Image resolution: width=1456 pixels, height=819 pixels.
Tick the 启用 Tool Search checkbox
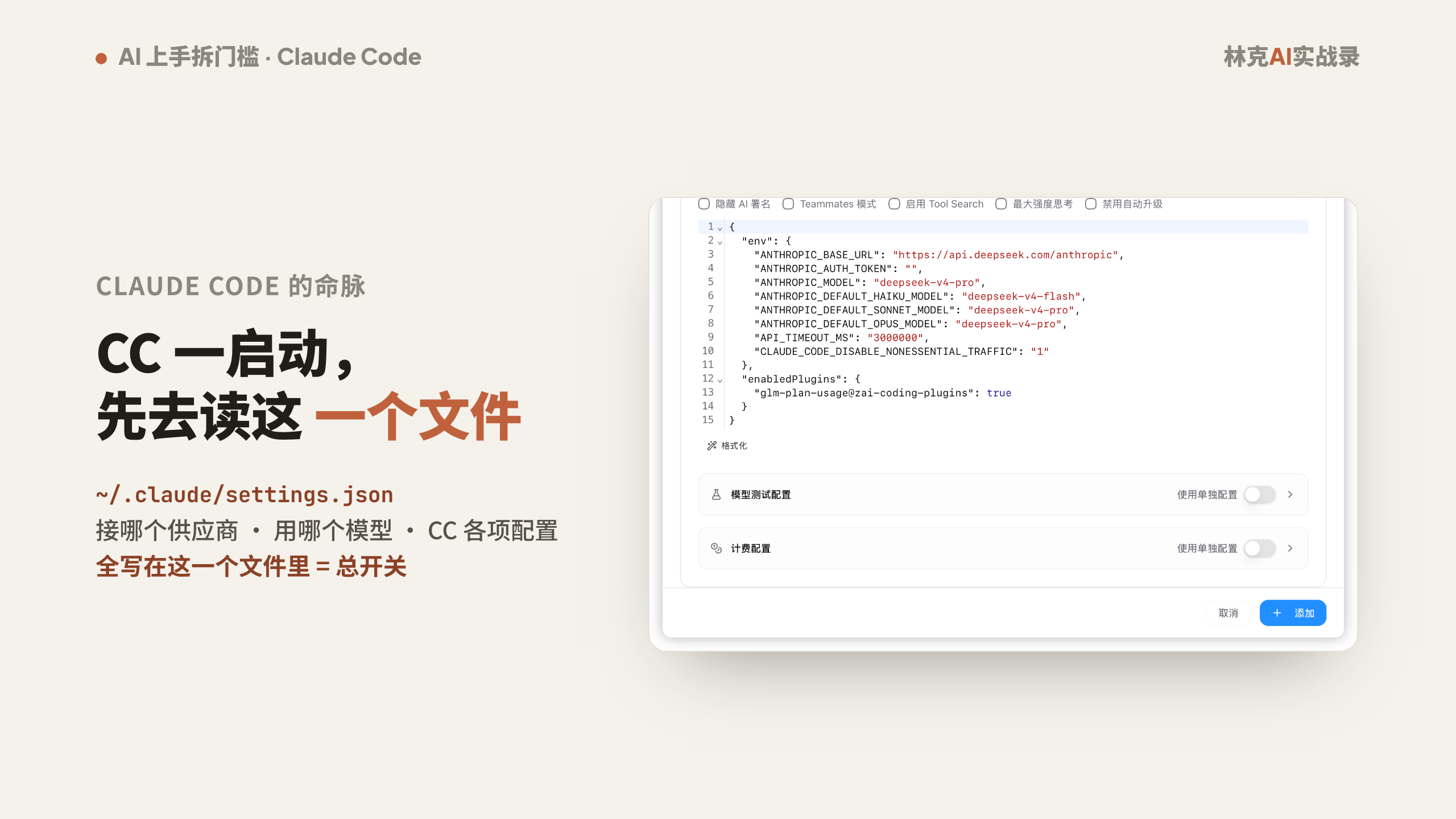click(894, 204)
